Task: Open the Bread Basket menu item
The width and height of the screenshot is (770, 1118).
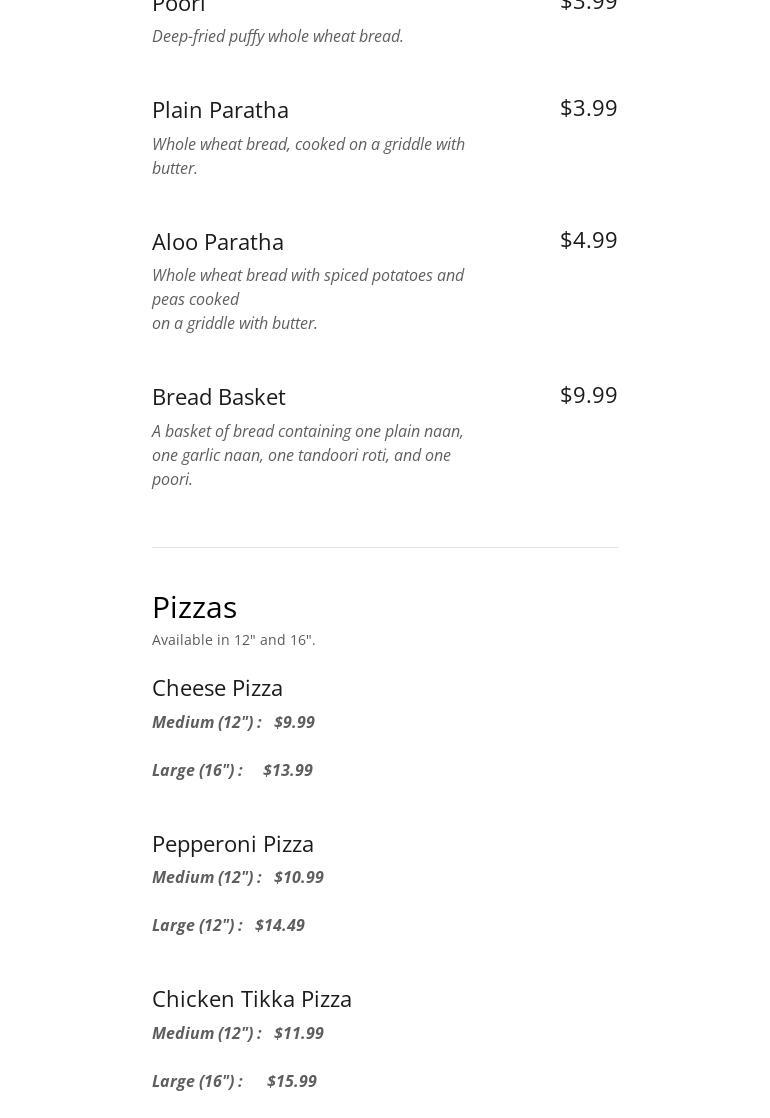Action: 219,396
